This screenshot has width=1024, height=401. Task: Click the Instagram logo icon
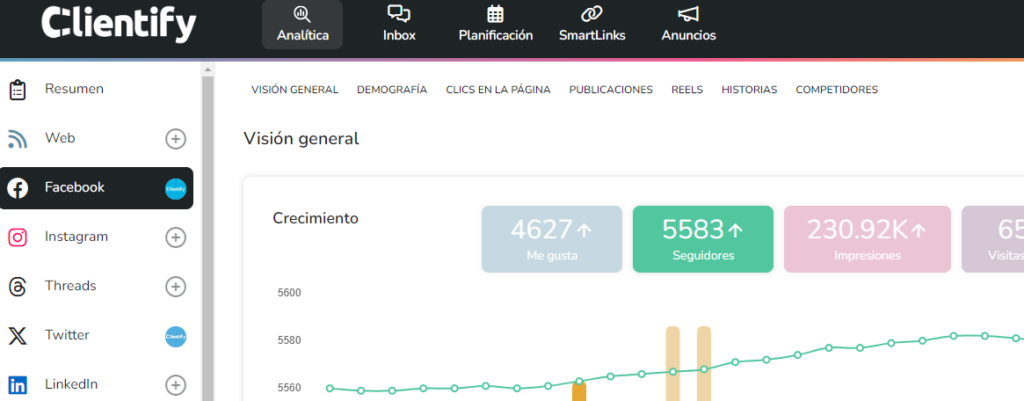[x=18, y=237]
